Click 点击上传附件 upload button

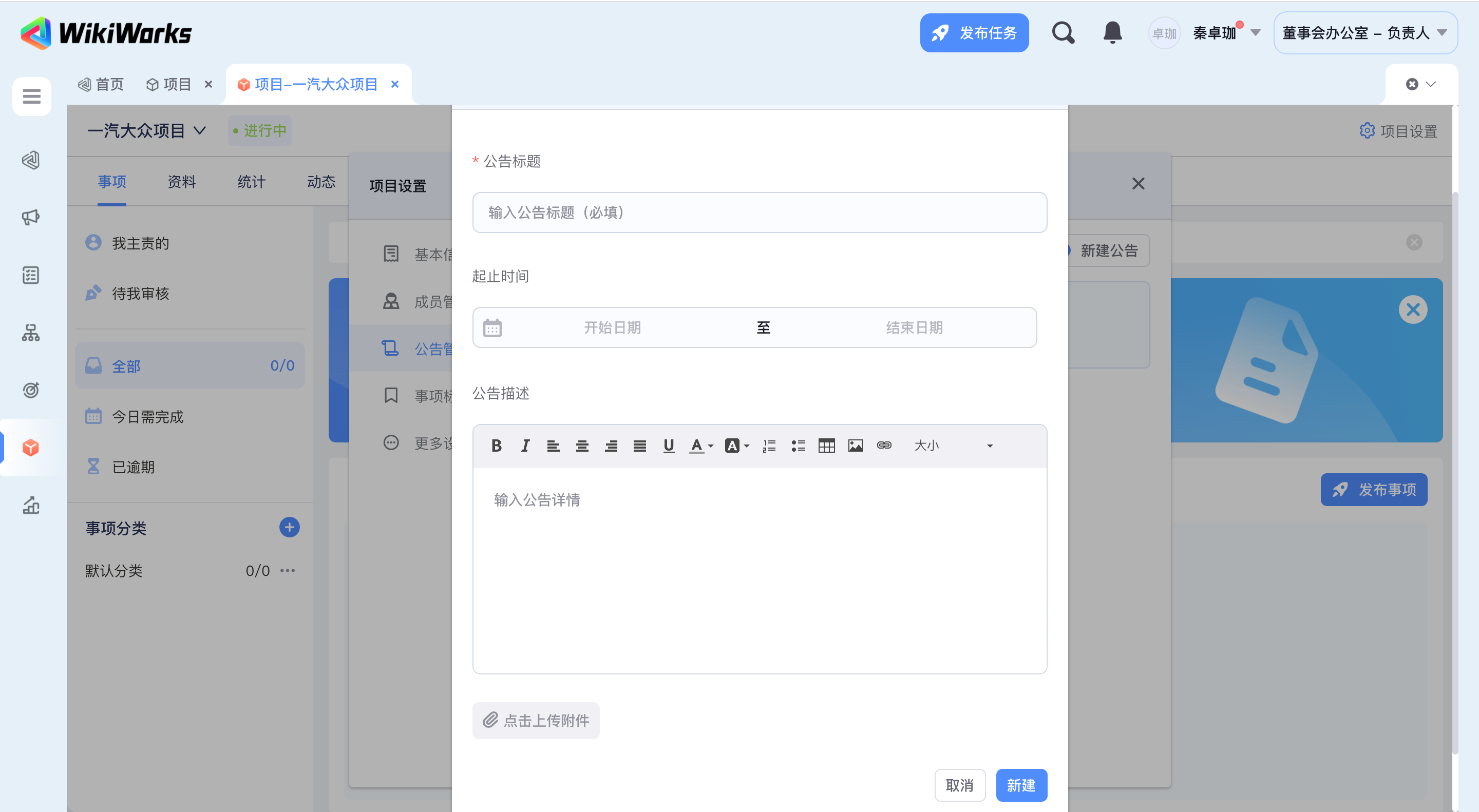point(536,720)
